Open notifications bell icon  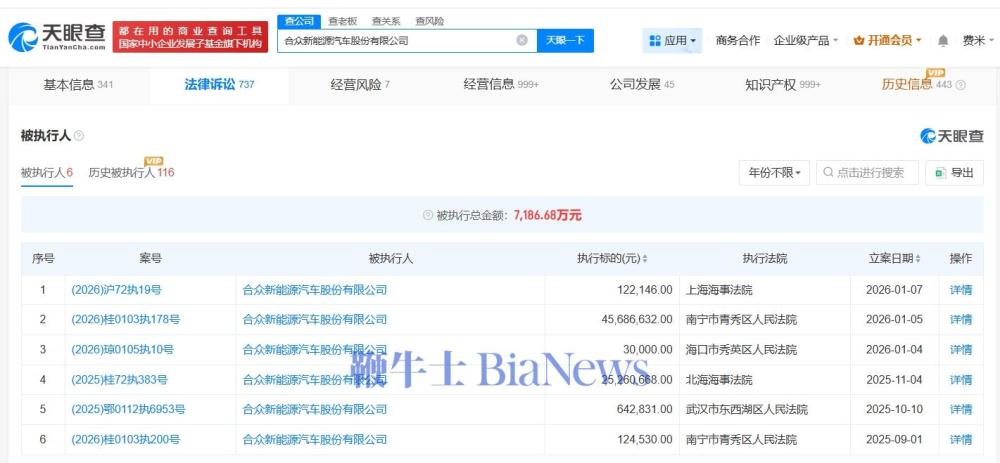tap(943, 41)
